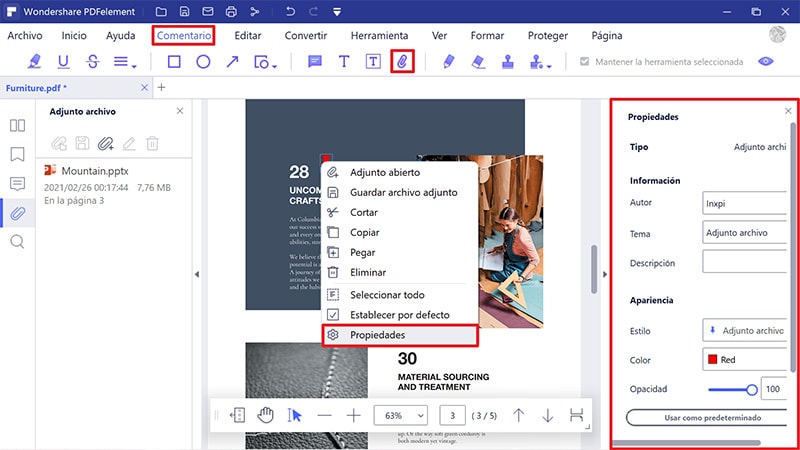Open the 63% zoom level dropdown
Image resolution: width=800 pixels, height=450 pixels.
point(400,415)
